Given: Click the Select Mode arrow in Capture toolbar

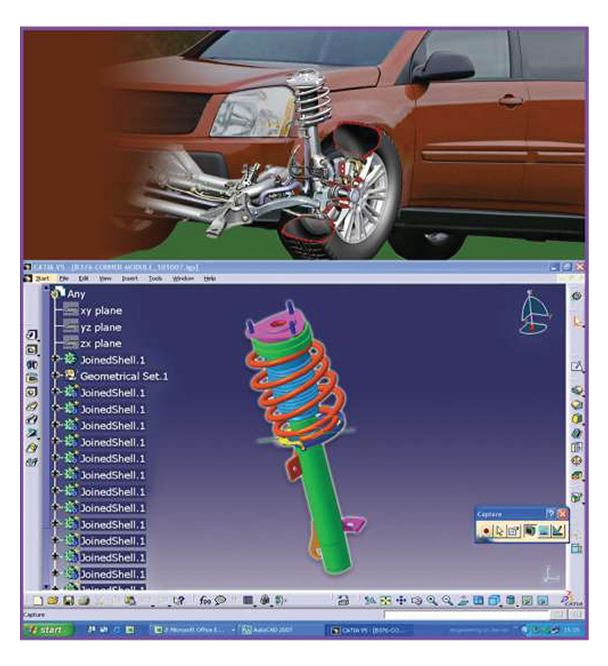Looking at the screenshot, I should [x=500, y=531].
